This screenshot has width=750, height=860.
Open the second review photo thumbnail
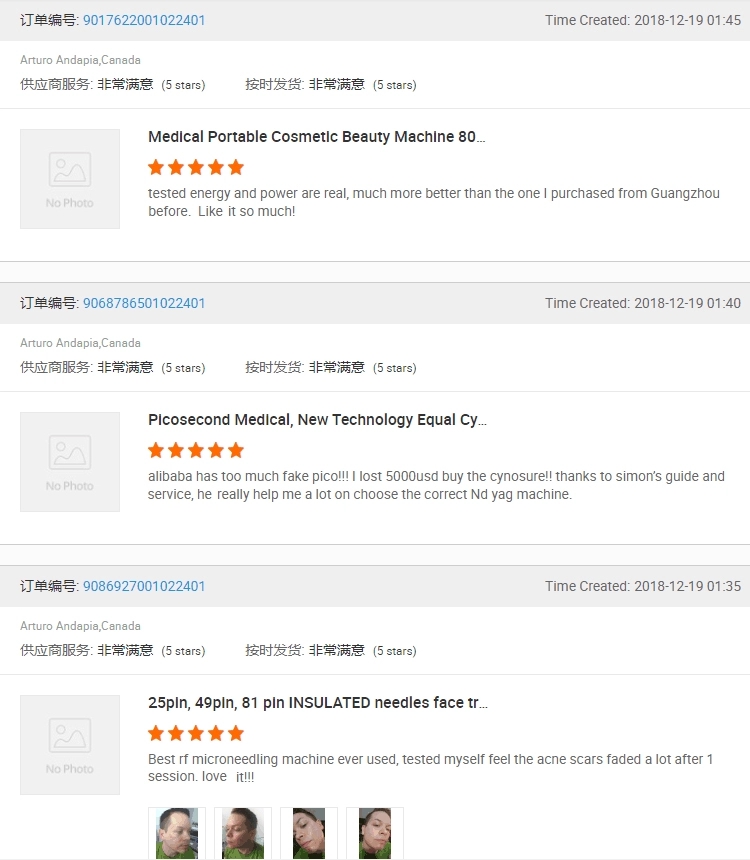[x=243, y=833]
